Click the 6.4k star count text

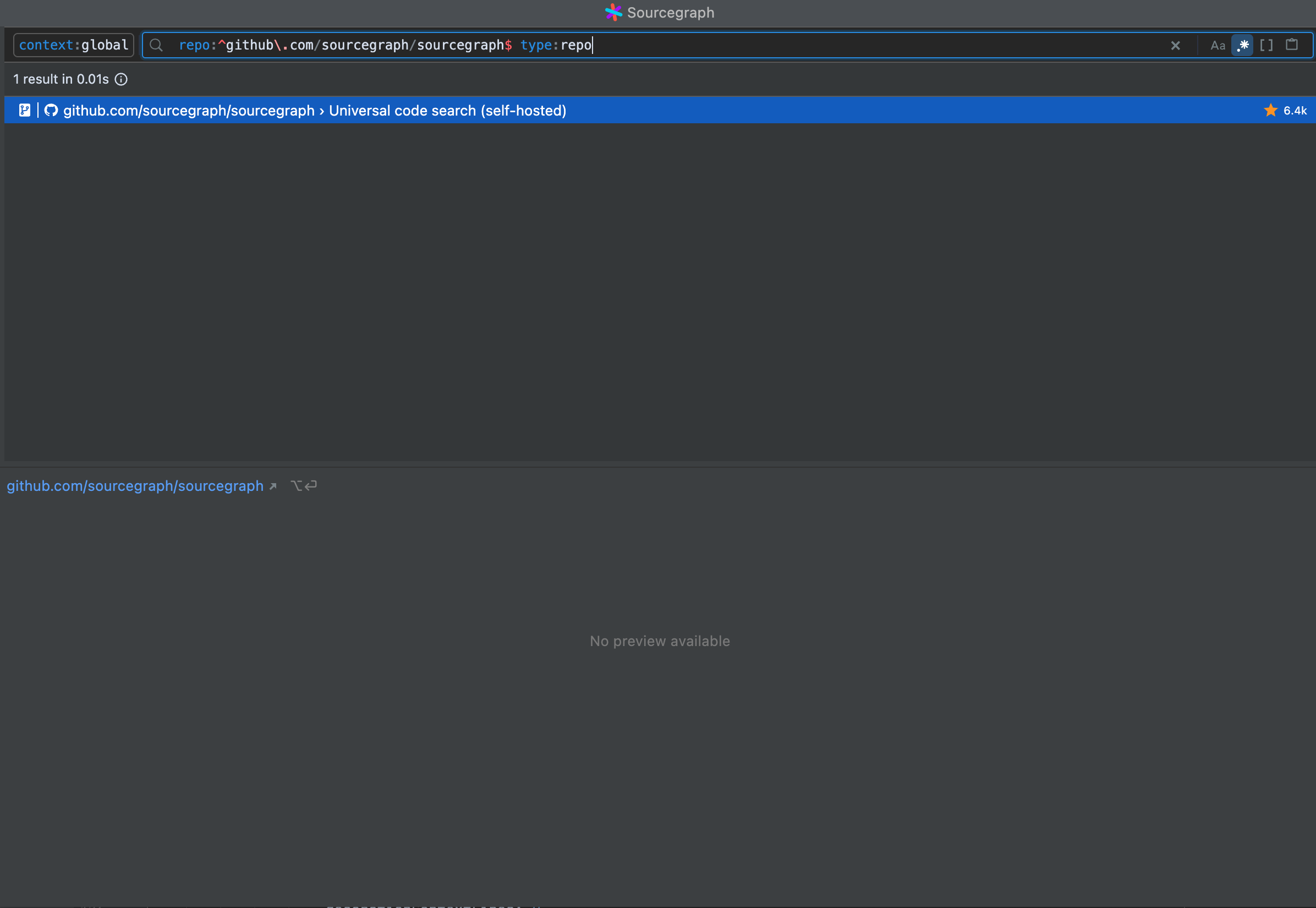(1295, 111)
